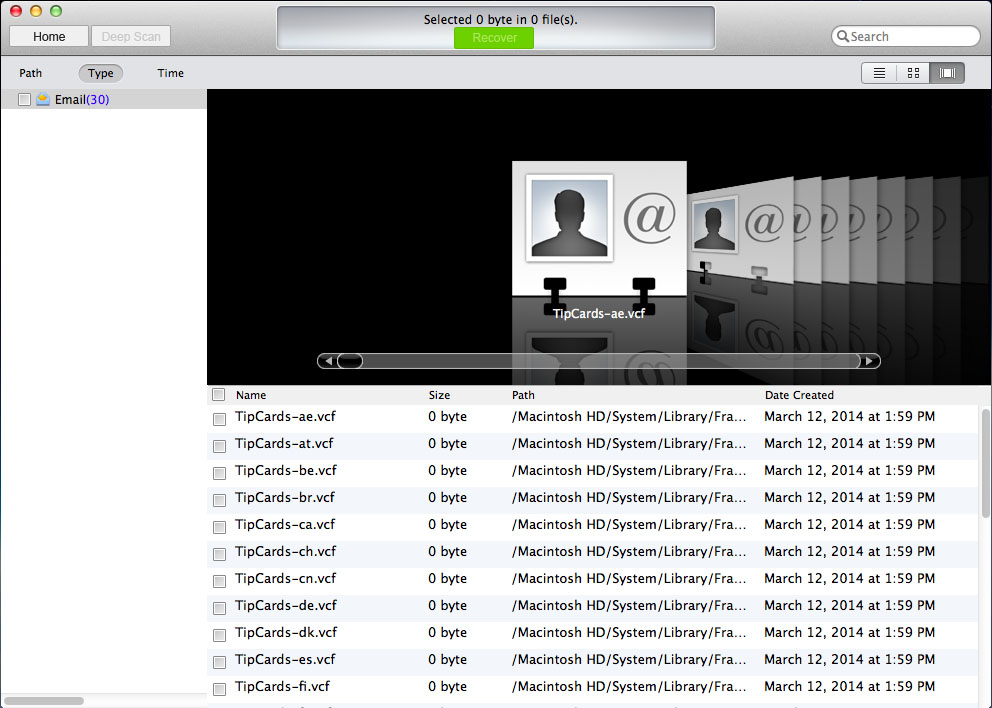This screenshot has height=708, width=992.
Task: Select the TipCards-cn.vcf file name
Action: (x=286, y=578)
